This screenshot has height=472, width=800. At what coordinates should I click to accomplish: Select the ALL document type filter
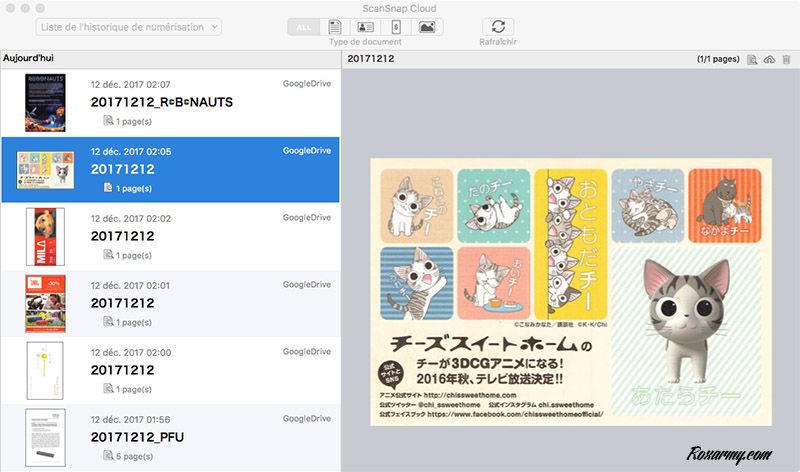[x=303, y=27]
